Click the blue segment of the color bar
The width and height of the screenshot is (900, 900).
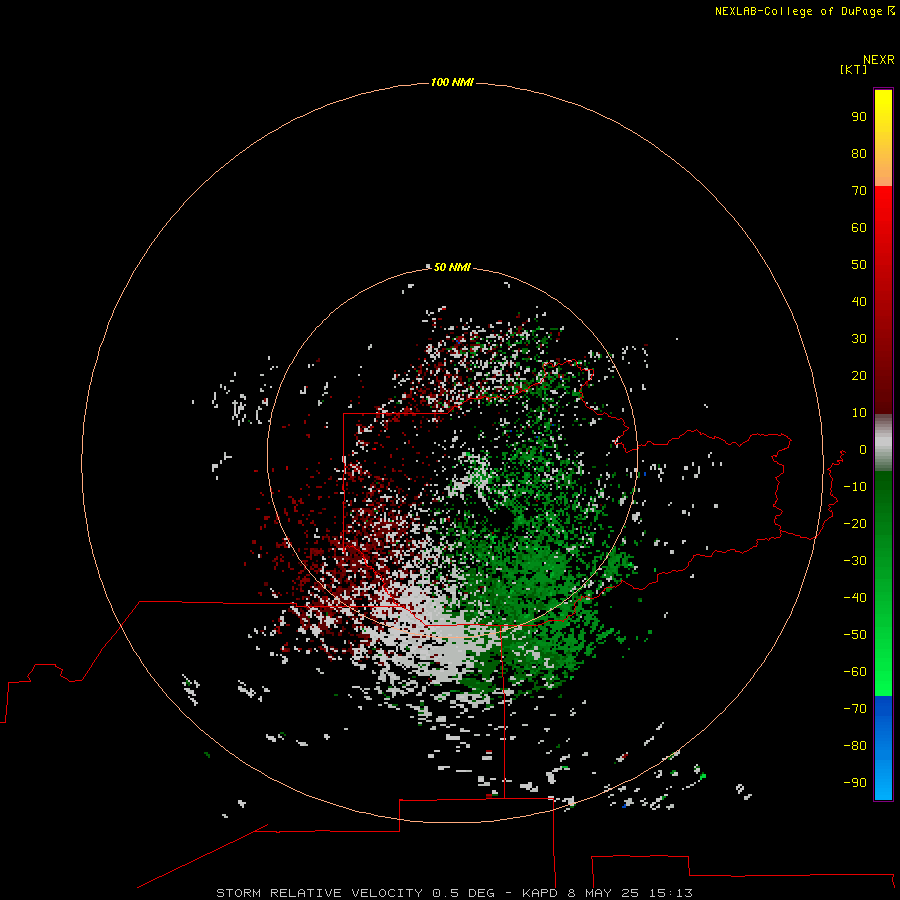(x=883, y=748)
